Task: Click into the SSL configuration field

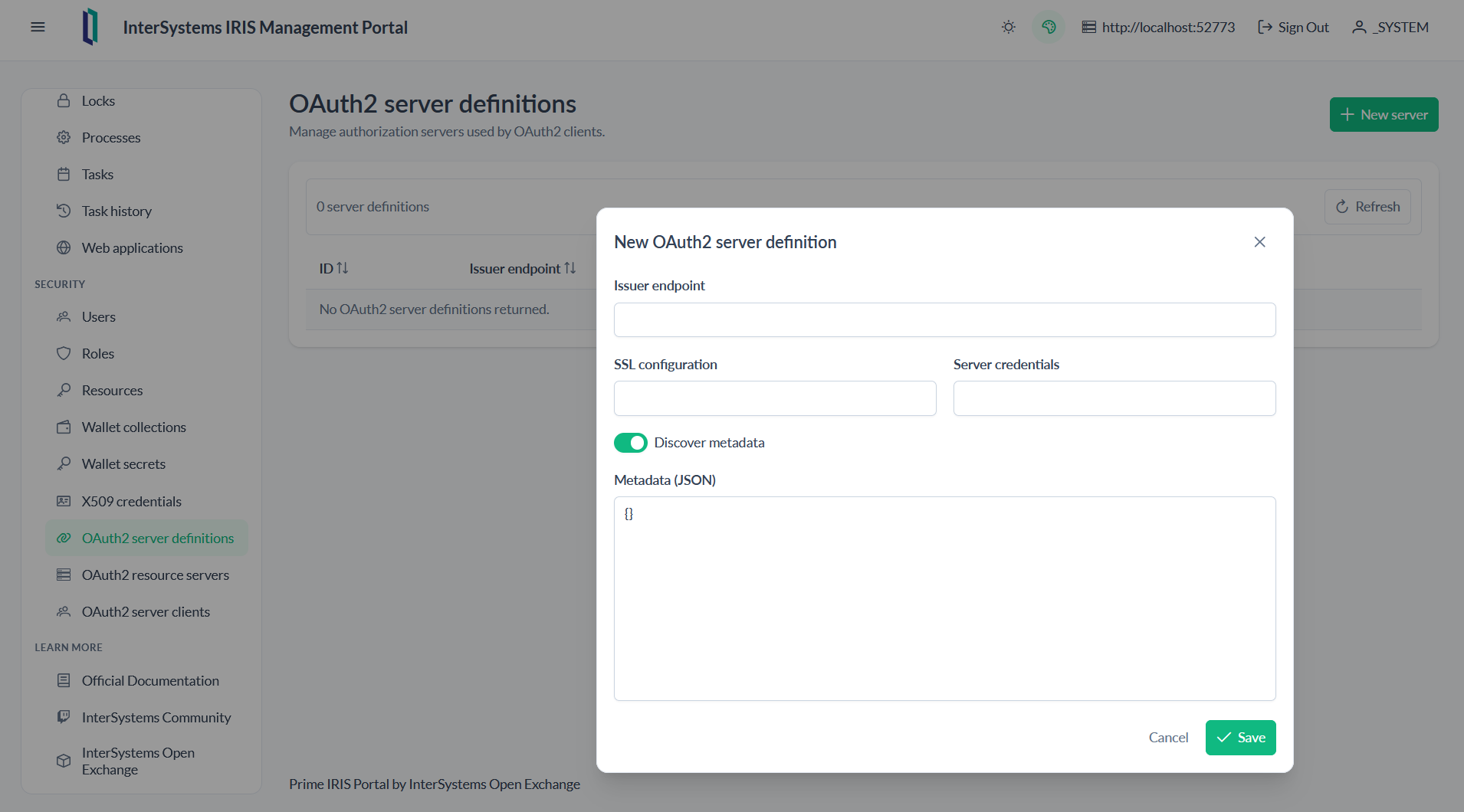Action: (x=775, y=398)
